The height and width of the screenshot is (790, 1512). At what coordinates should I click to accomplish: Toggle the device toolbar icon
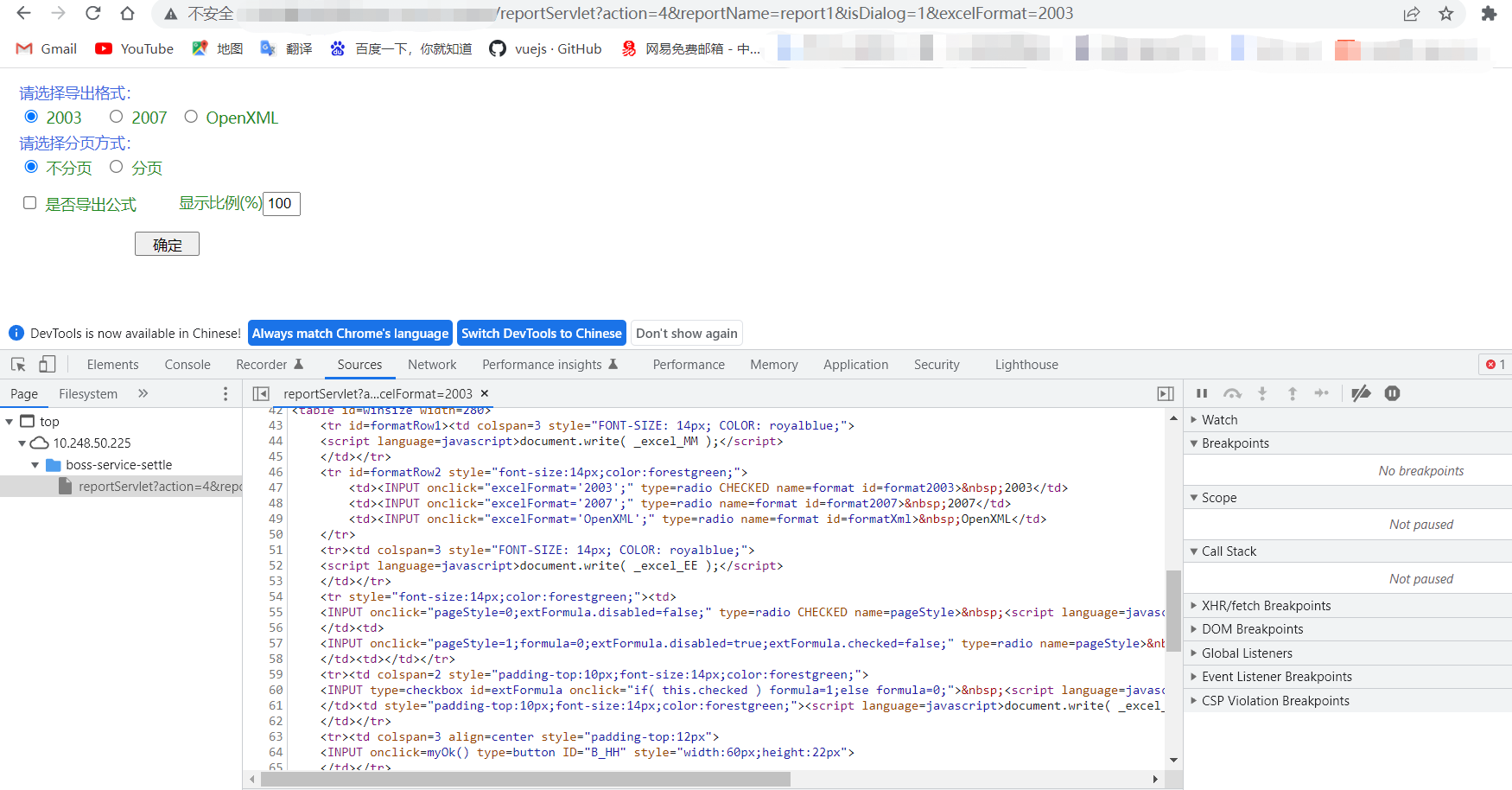pyautogui.click(x=48, y=365)
